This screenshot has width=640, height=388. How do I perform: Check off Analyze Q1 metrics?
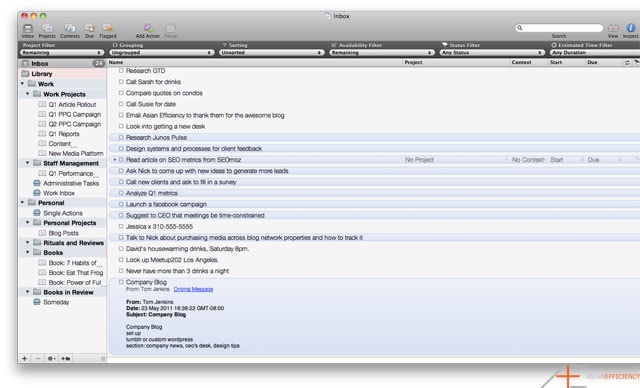tap(121, 193)
